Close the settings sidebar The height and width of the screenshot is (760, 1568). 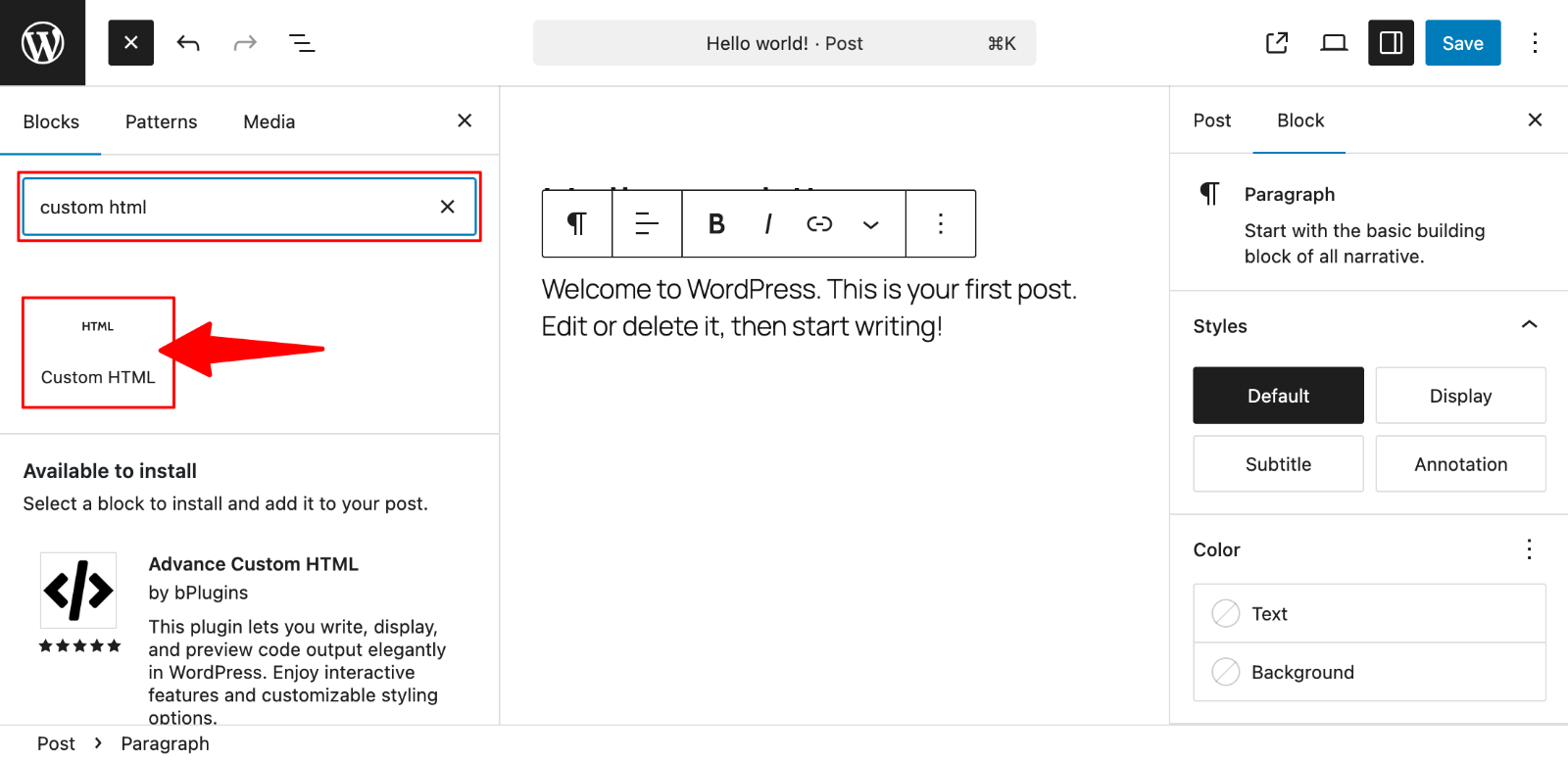tap(1535, 119)
